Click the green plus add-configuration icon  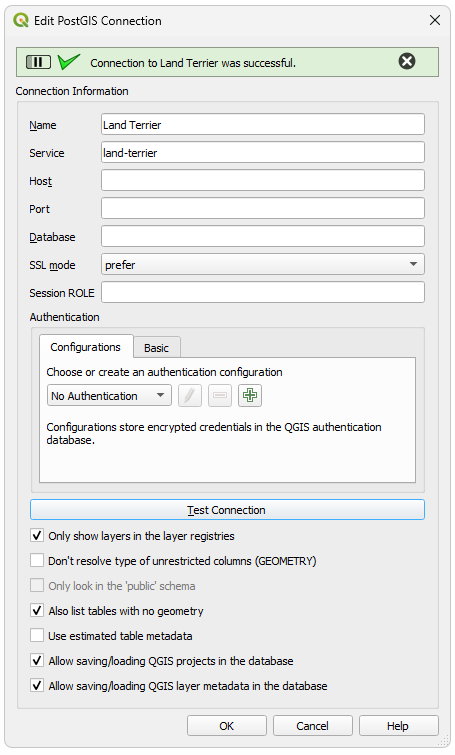tap(250, 396)
